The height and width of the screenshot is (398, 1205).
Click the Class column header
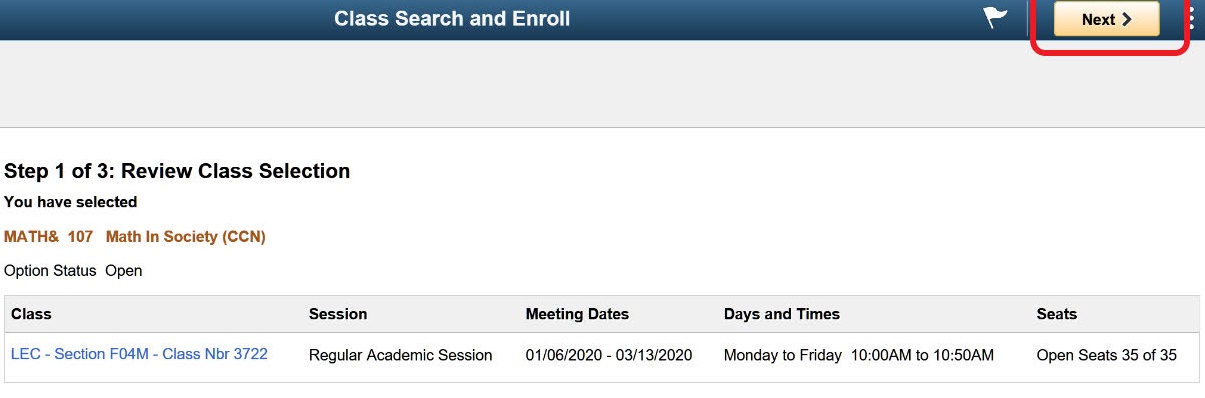coord(31,314)
